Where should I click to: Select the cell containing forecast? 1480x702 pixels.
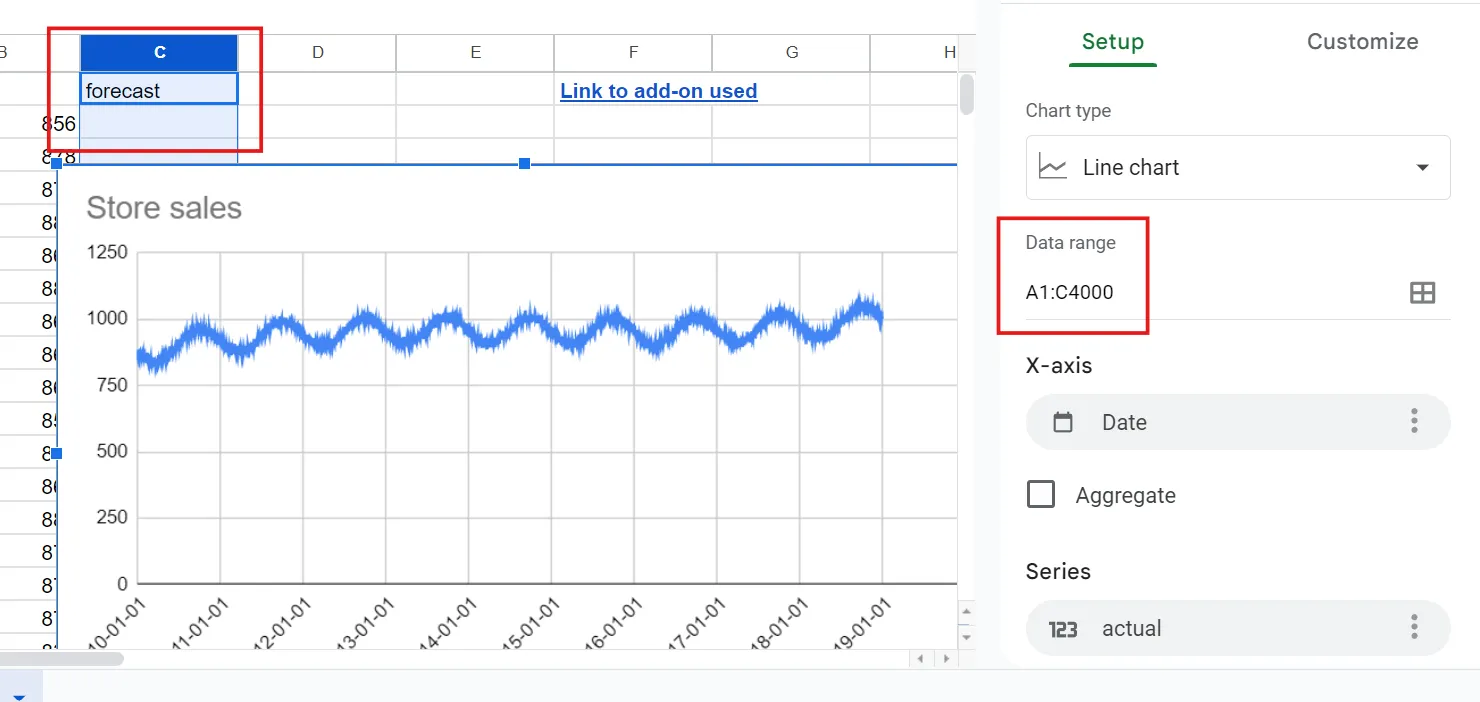point(158,89)
